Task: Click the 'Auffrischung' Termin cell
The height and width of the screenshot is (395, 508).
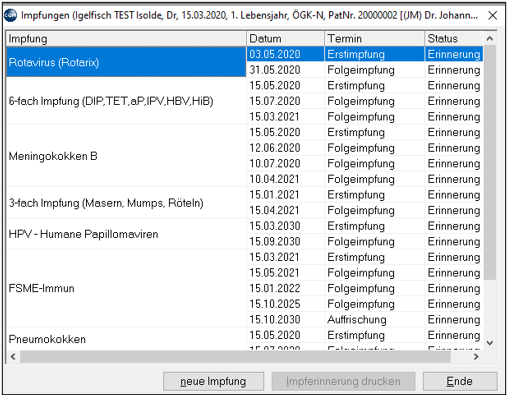Action: click(374, 319)
